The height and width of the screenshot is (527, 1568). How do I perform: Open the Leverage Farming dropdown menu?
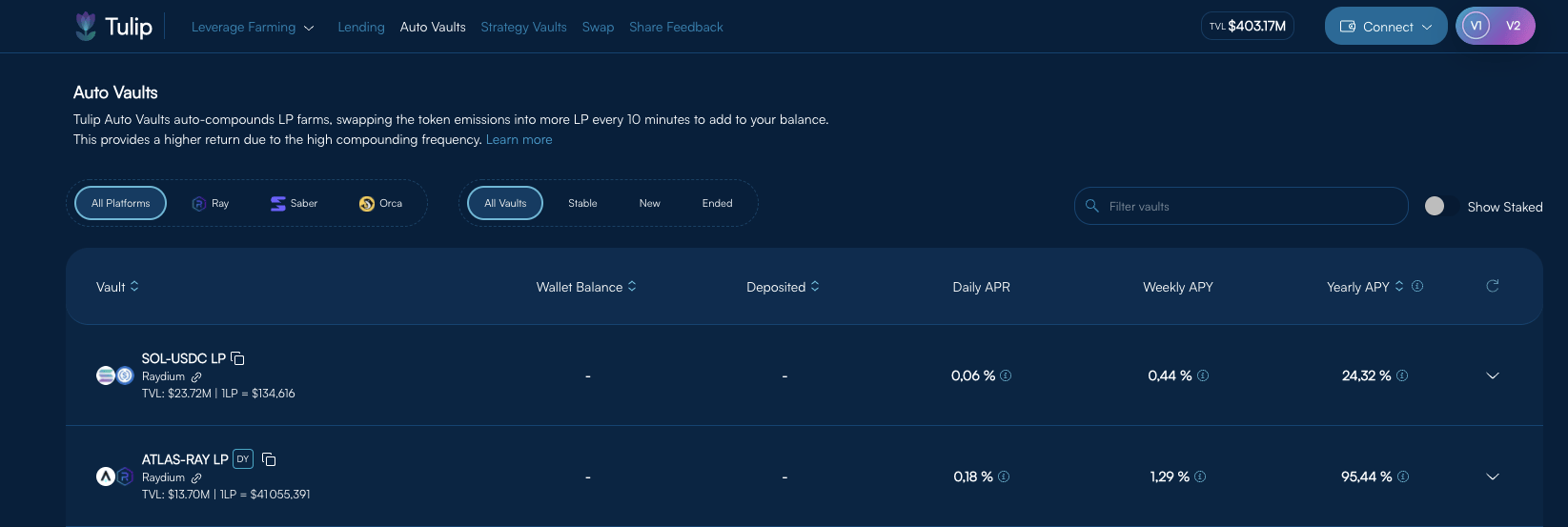point(253,28)
